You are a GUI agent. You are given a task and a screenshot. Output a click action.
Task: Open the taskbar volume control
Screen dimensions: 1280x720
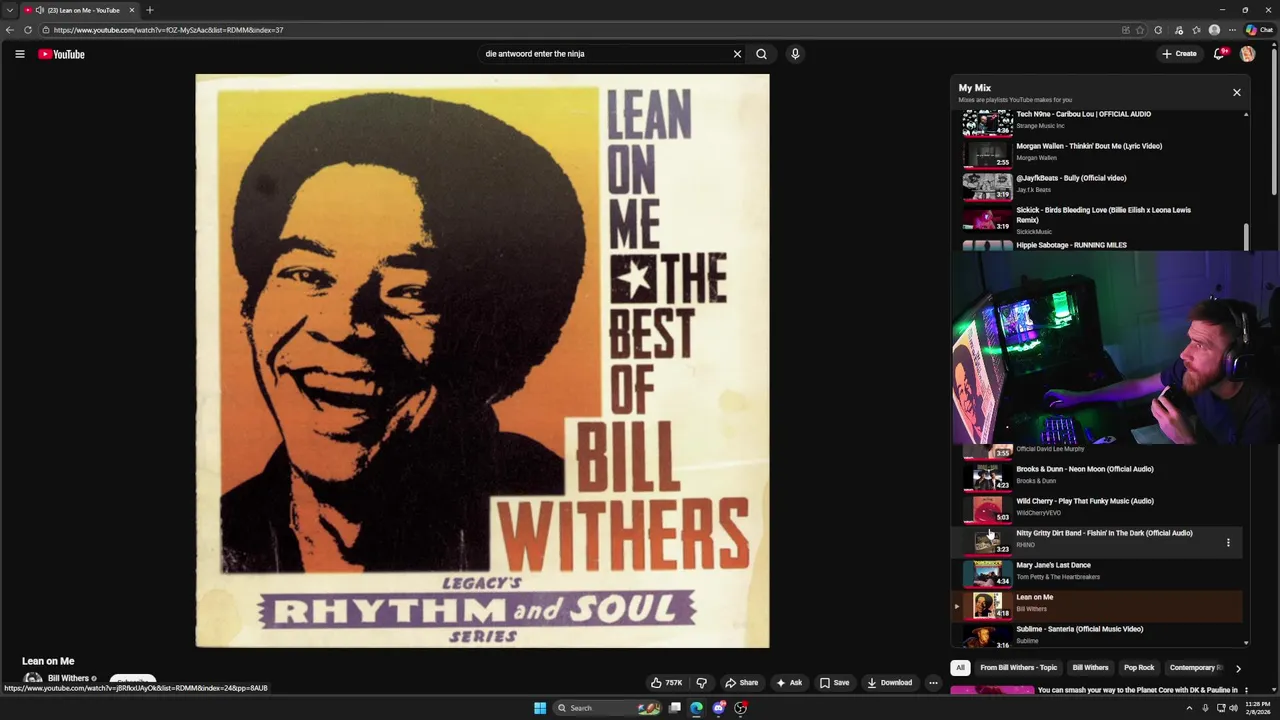pos(1233,708)
